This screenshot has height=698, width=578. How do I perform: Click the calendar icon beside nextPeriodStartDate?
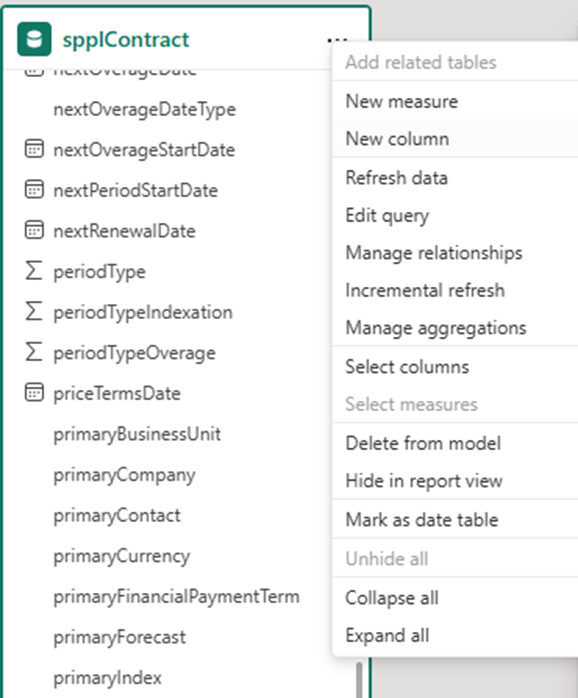(34, 190)
